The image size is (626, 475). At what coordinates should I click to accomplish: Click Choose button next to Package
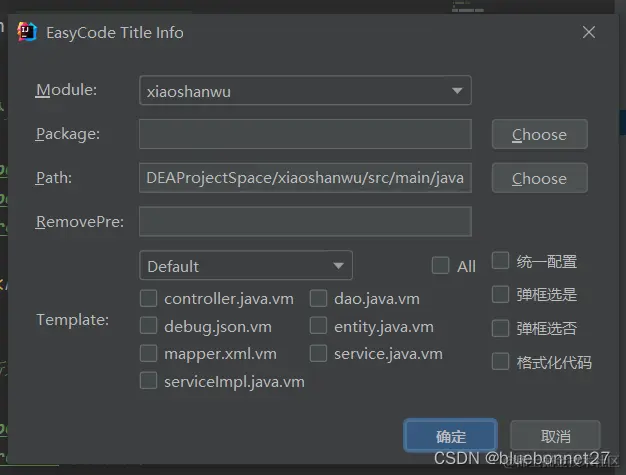[539, 135]
